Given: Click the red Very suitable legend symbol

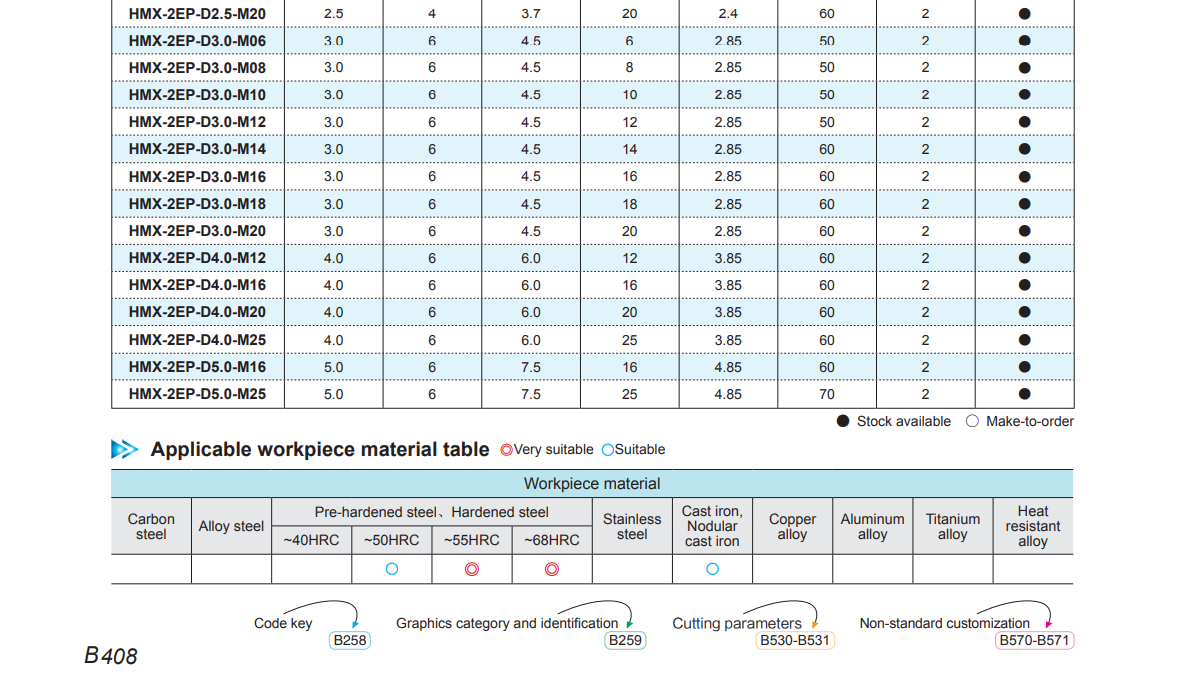Looking at the screenshot, I should (x=506, y=450).
